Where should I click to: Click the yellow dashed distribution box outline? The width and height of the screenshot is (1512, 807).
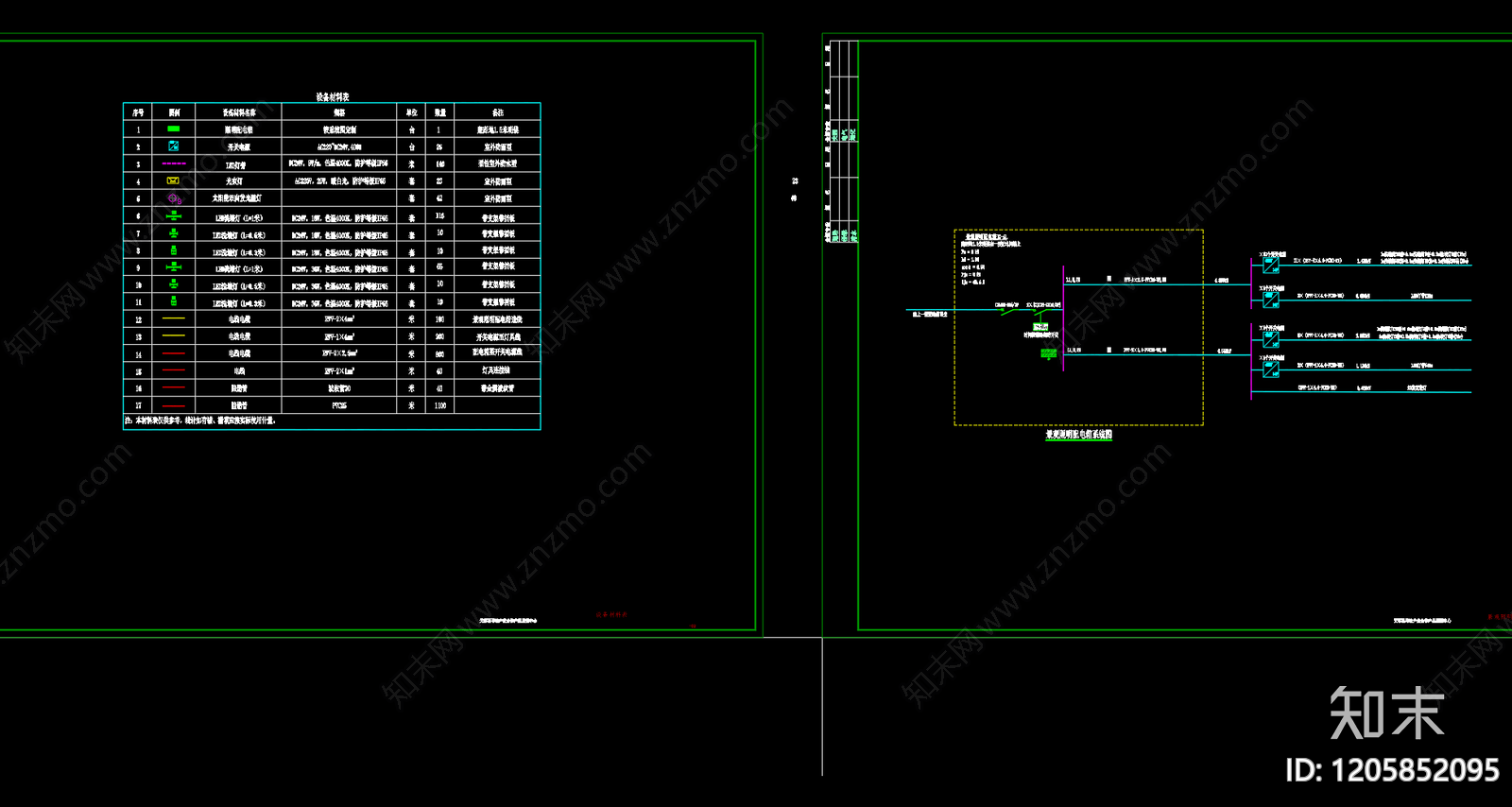click(x=1078, y=327)
